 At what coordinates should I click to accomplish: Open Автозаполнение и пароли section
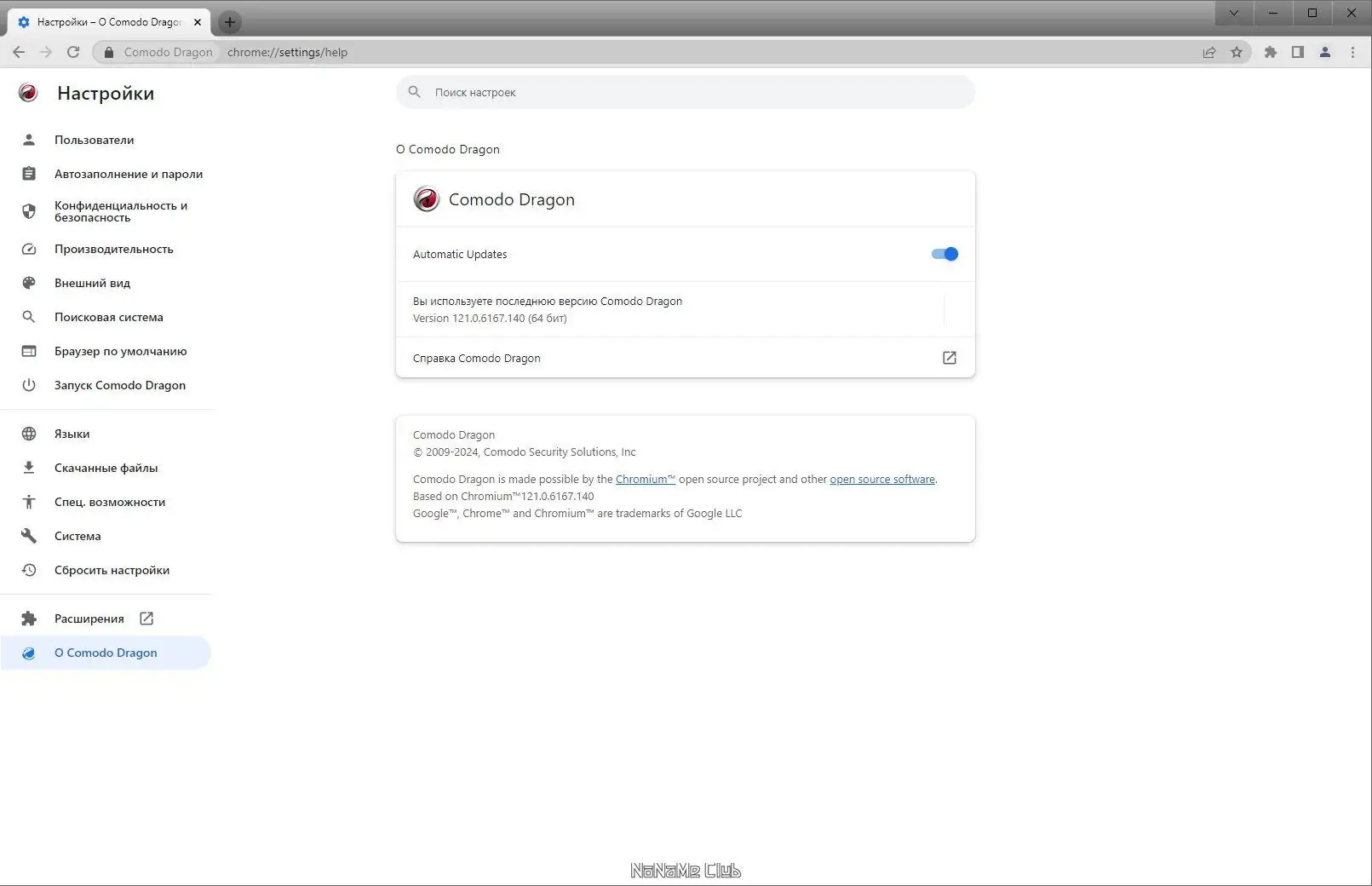click(x=106, y=174)
